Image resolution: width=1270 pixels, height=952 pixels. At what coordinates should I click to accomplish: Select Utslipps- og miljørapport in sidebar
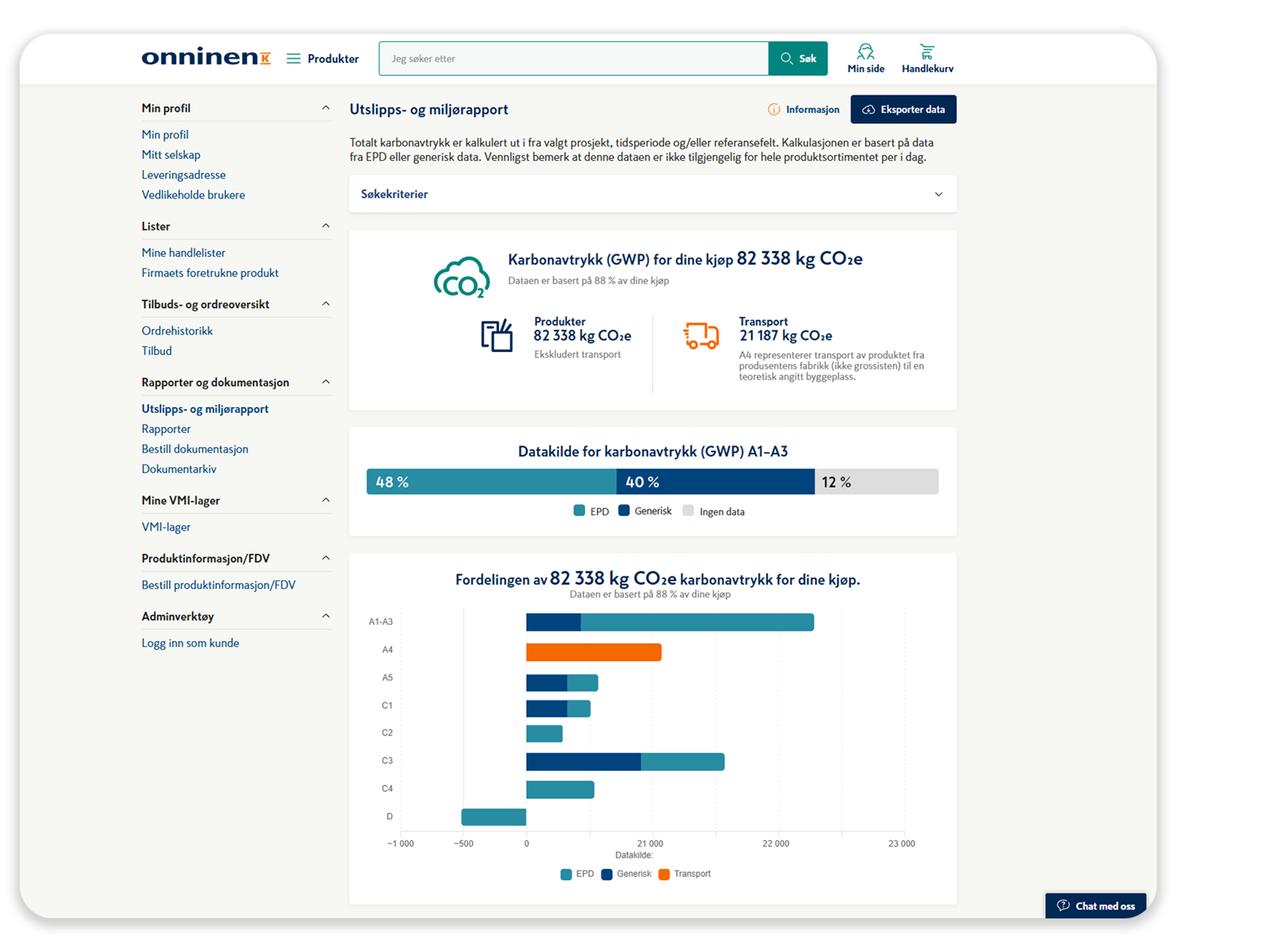(205, 408)
